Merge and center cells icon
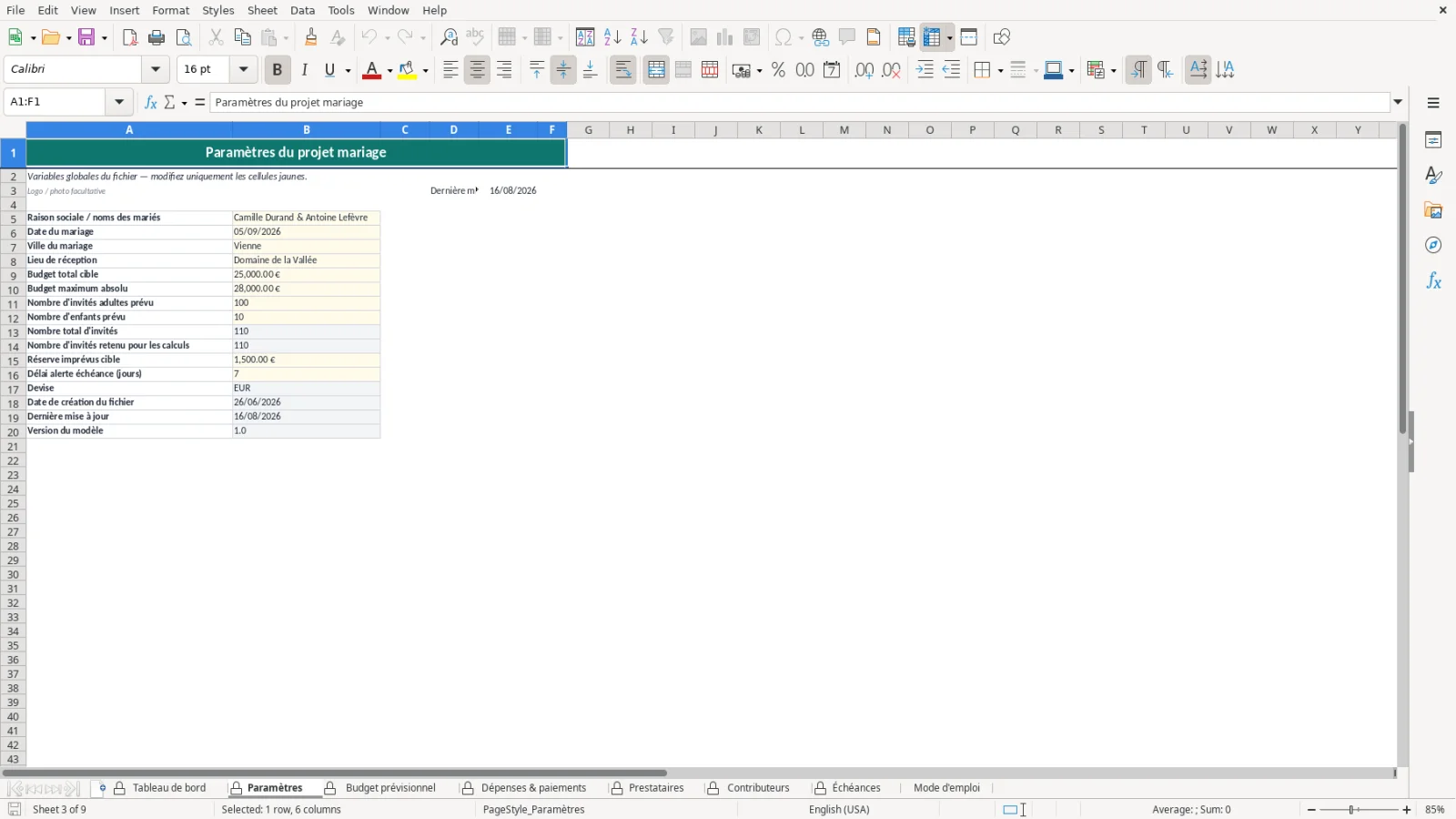Image resolution: width=1456 pixels, height=819 pixels. pos(656,70)
